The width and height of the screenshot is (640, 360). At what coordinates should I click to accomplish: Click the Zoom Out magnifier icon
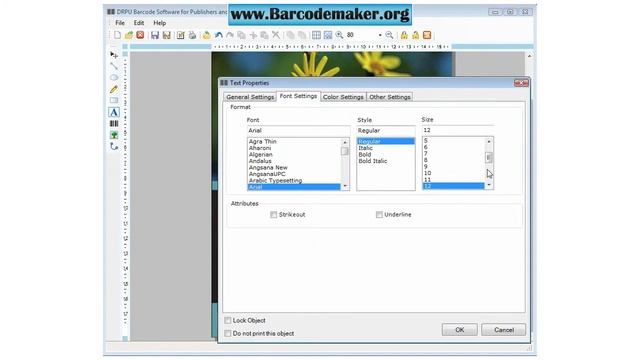[389, 35]
